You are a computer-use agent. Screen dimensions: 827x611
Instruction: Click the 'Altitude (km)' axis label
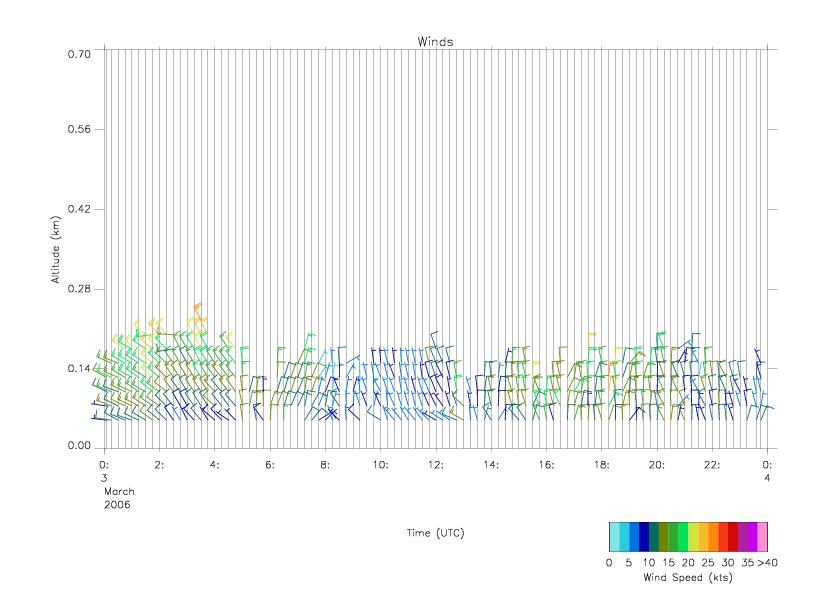[x=55, y=250]
